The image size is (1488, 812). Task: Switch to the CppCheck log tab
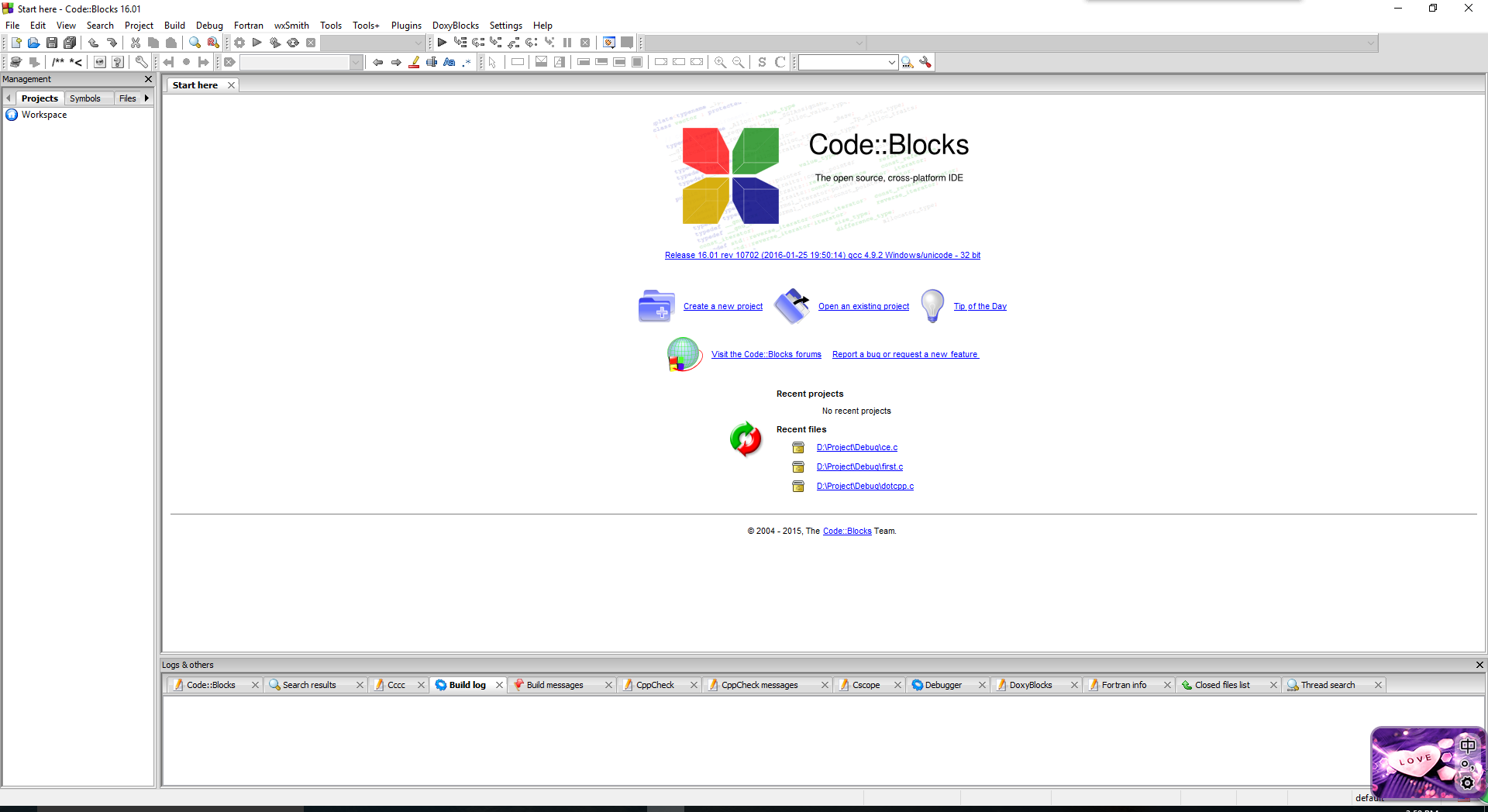(x=656, y=685)
